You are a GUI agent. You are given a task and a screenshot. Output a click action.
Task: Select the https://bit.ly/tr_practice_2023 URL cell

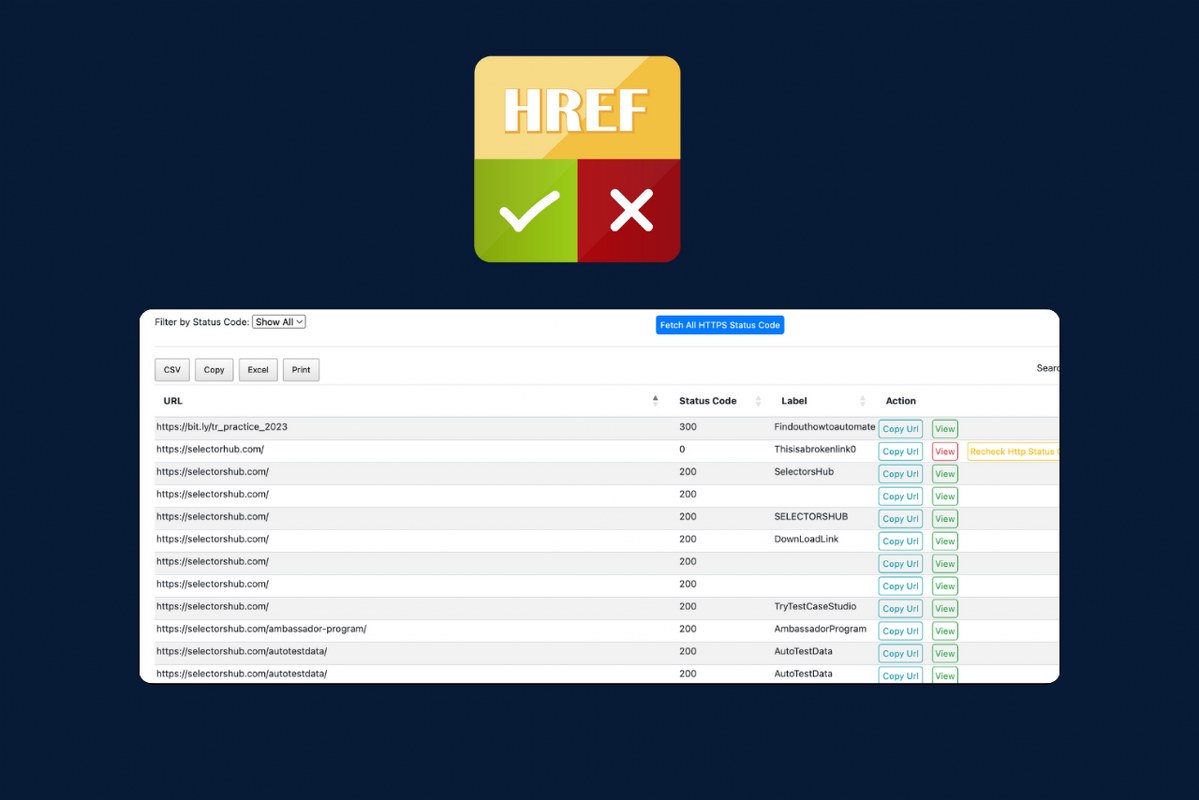222,427
